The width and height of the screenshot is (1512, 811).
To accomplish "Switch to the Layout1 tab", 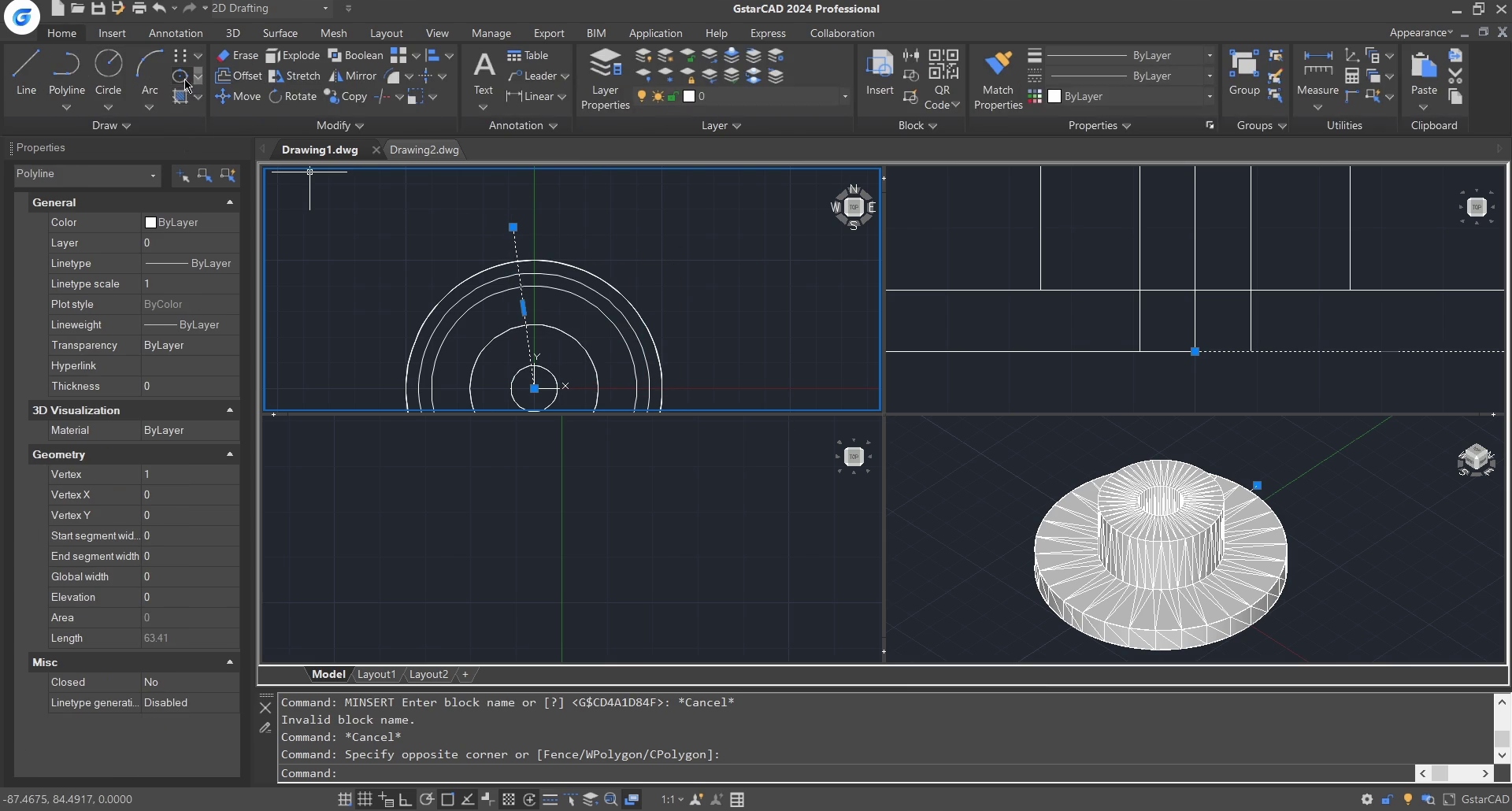I will [376, 674].
